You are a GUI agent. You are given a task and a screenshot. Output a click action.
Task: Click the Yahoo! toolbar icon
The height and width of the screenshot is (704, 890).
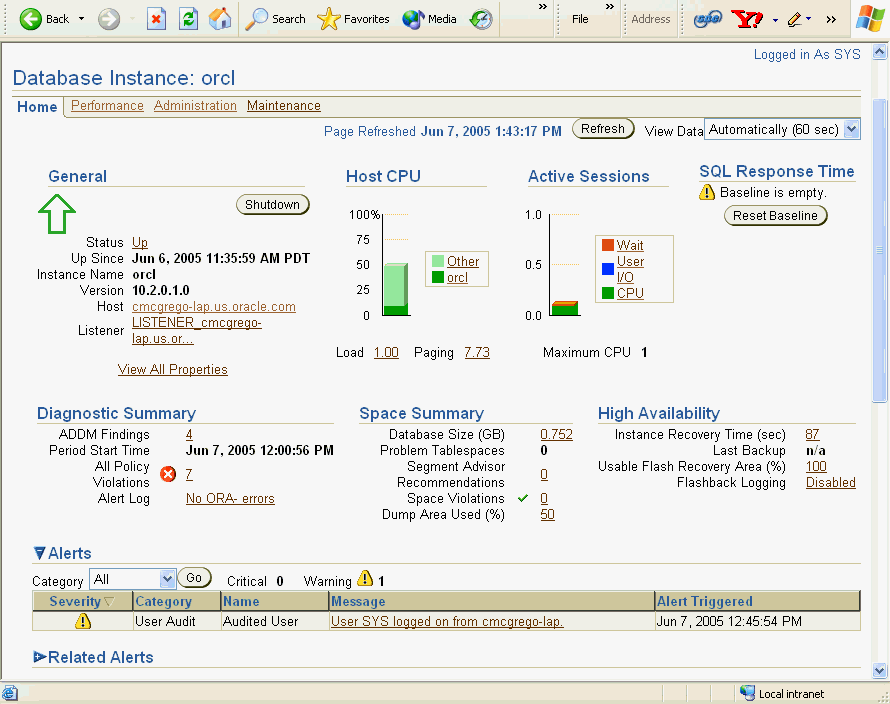tap(745, 18)
